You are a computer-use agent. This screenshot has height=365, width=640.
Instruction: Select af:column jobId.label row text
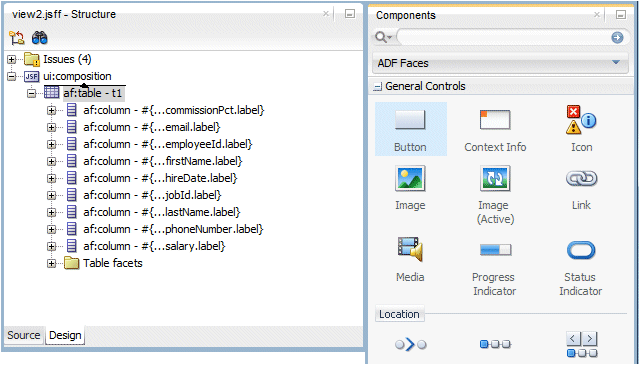point(152,195)
